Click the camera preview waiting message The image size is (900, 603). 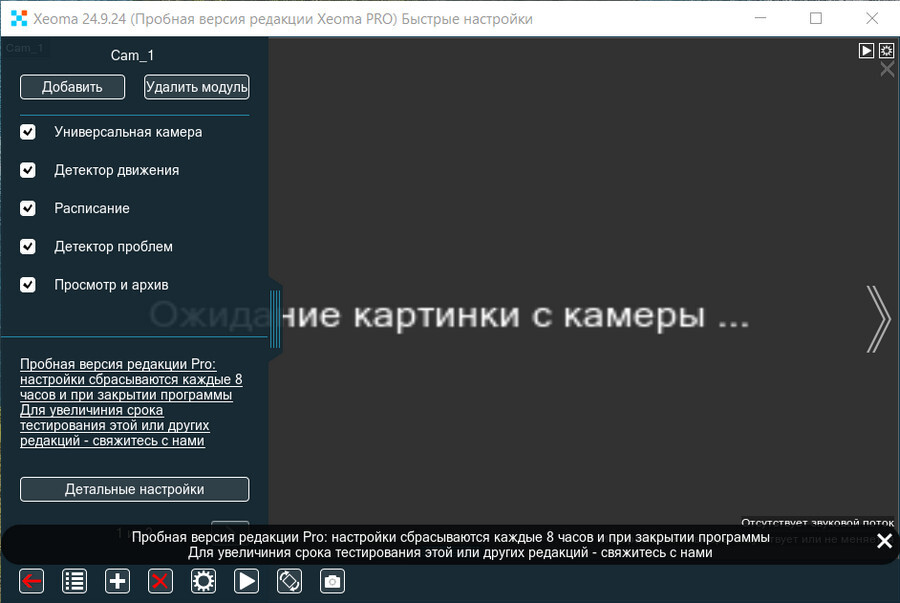tap(449, 315)
